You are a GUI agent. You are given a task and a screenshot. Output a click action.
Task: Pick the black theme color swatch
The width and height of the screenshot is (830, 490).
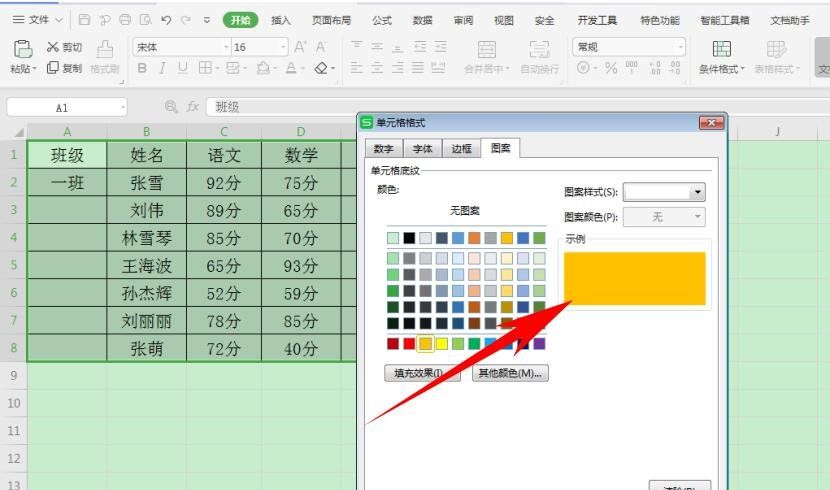(409, 238)
